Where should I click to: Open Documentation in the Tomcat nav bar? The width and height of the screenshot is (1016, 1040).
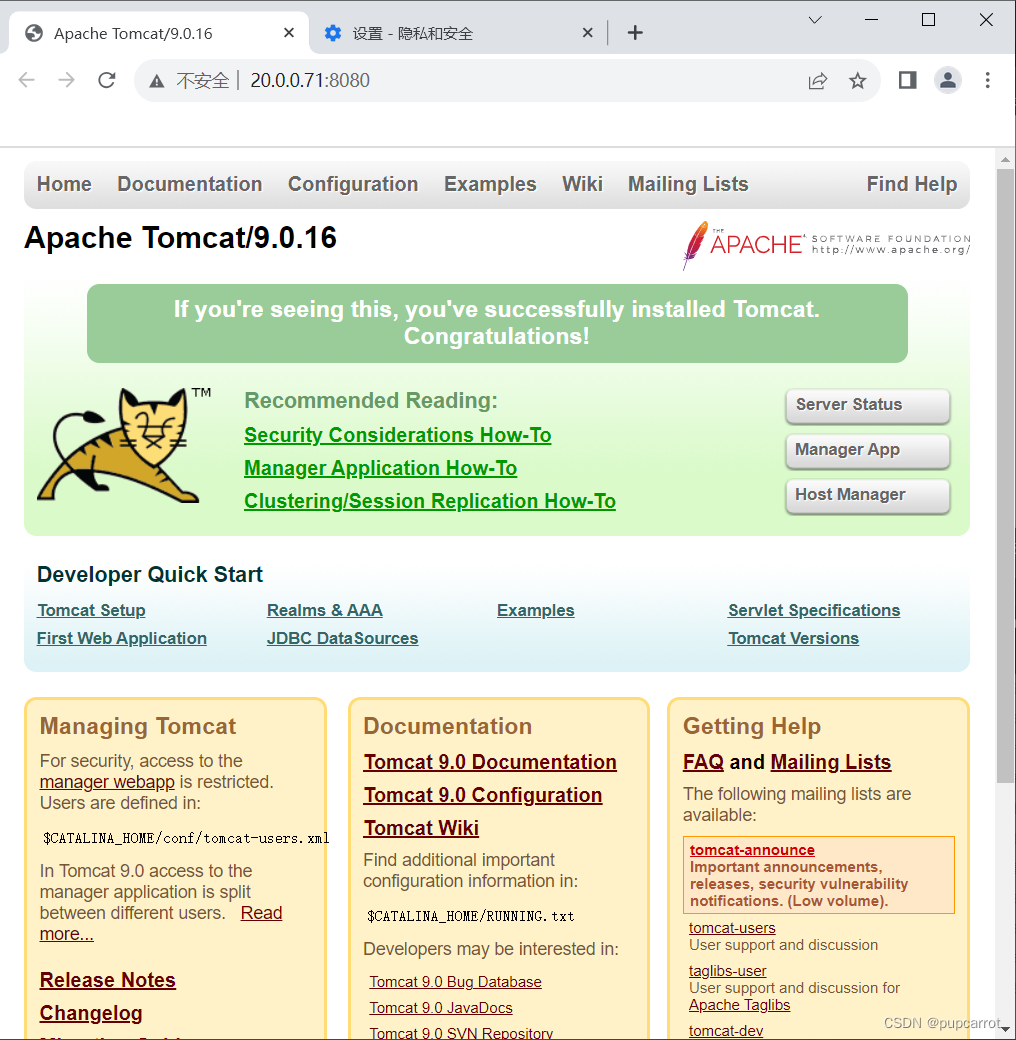(x=190, y=184)
